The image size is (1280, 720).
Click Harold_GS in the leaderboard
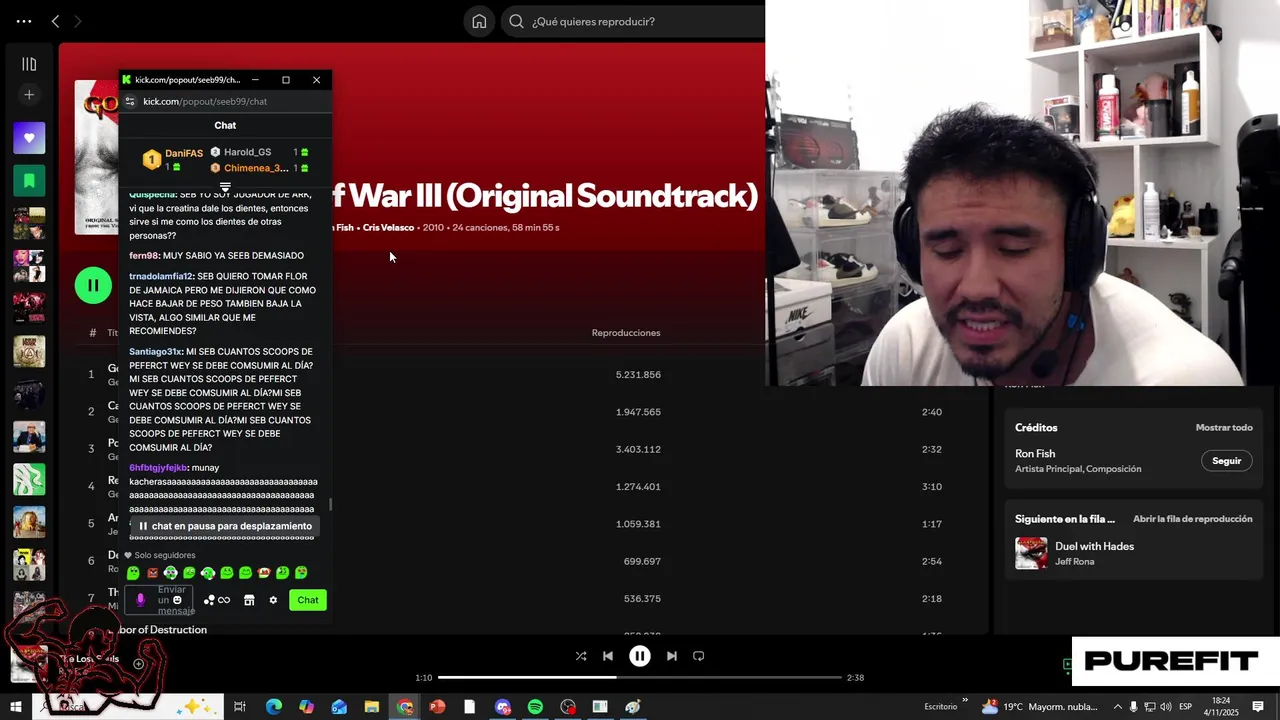click(x=247, y=152)
